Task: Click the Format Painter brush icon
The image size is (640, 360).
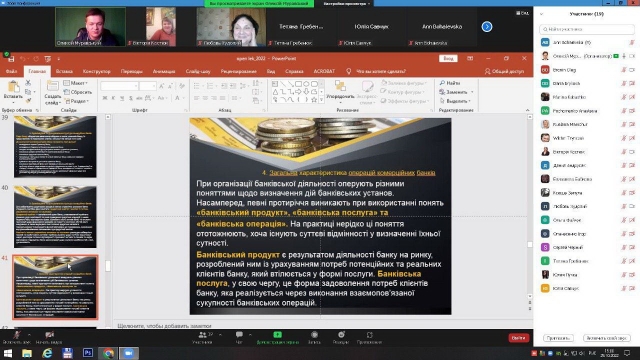Action: click(28, 100)
